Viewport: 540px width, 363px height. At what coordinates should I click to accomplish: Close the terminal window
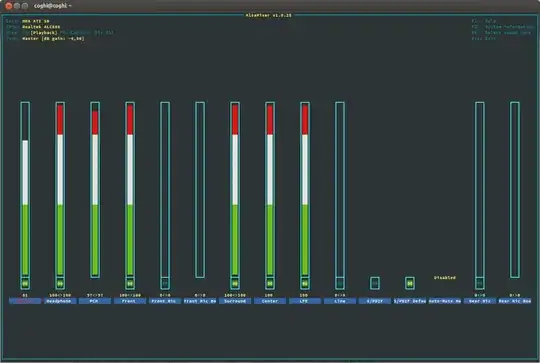[9, 6]
